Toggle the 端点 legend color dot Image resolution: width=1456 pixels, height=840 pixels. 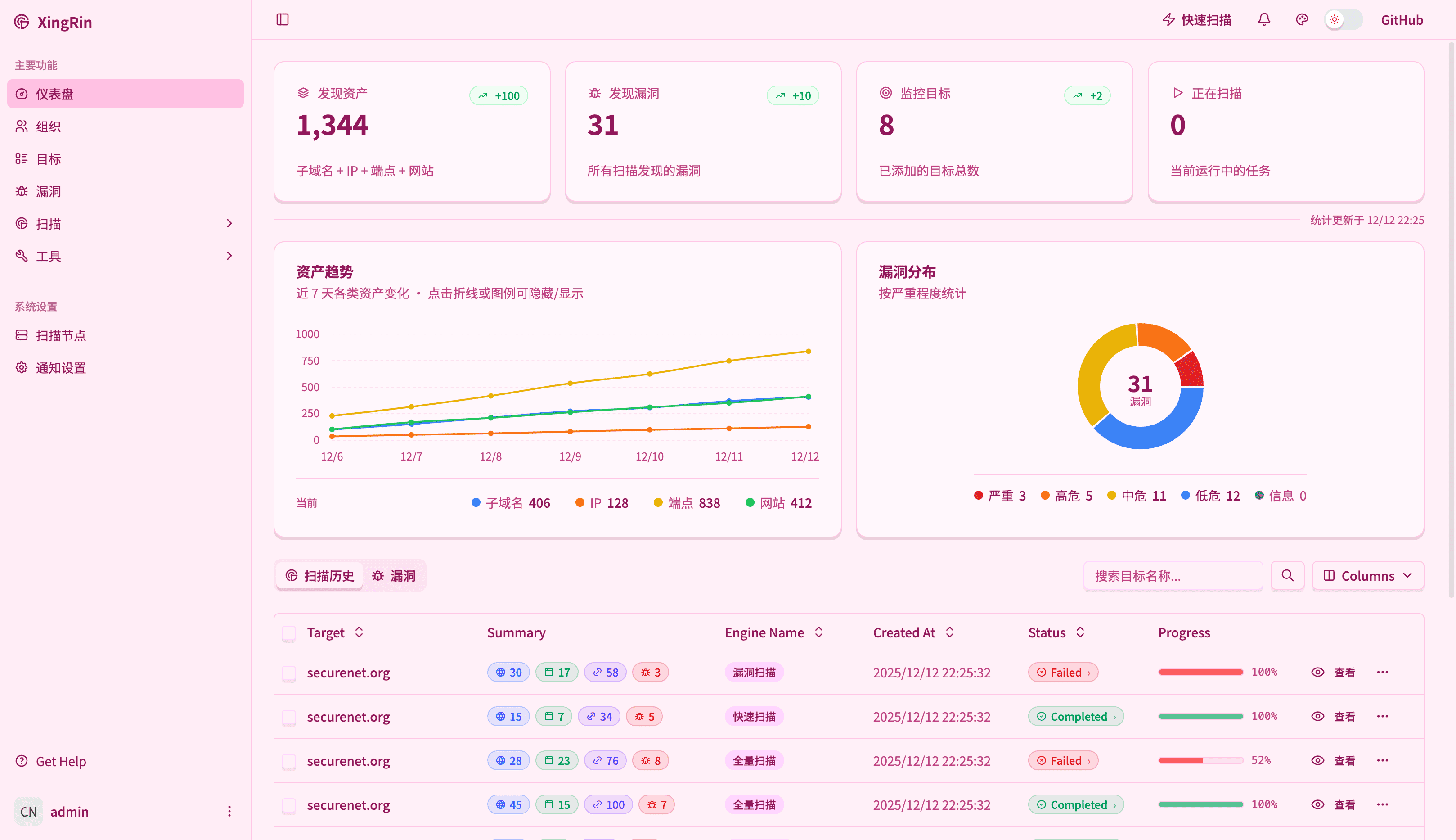pyautogui.click(x=658, y=502)
